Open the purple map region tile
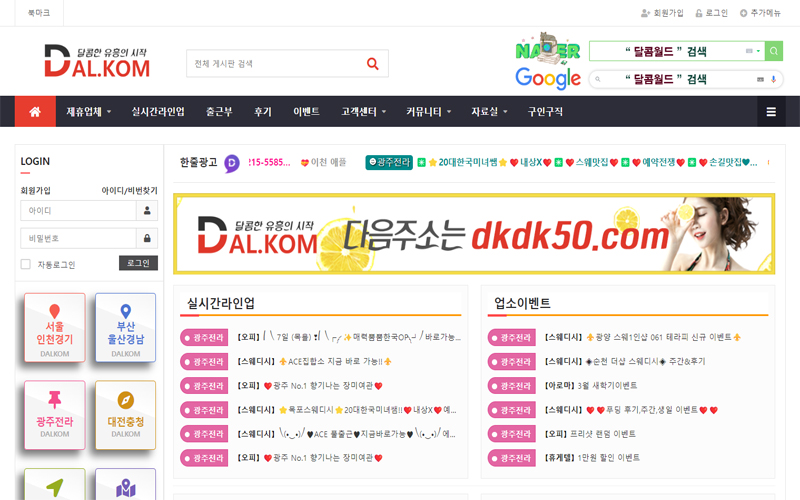The height and width of the screenshot is (500, 800). (x=126, y=484)
